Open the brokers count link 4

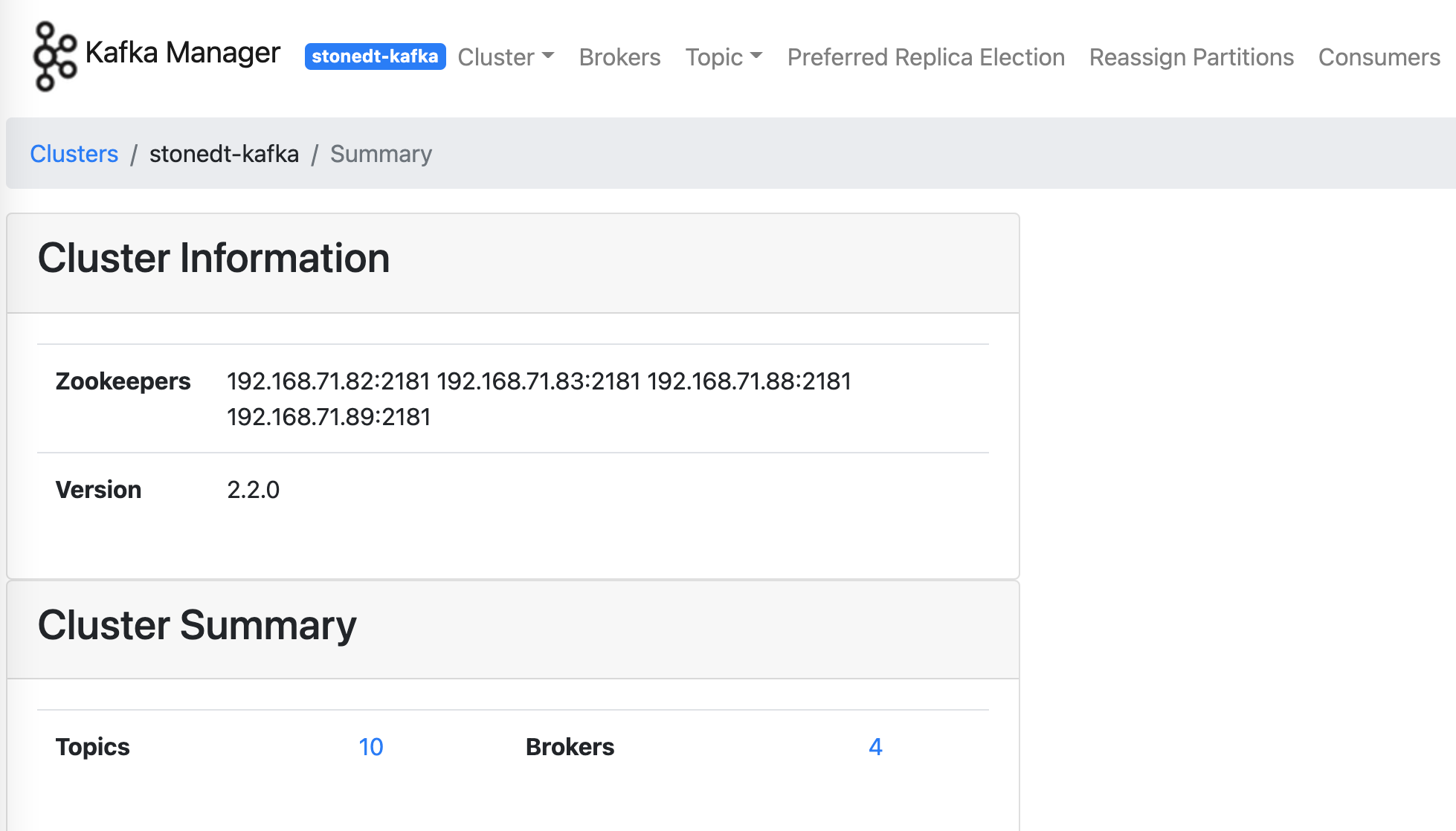click(875, 747)
